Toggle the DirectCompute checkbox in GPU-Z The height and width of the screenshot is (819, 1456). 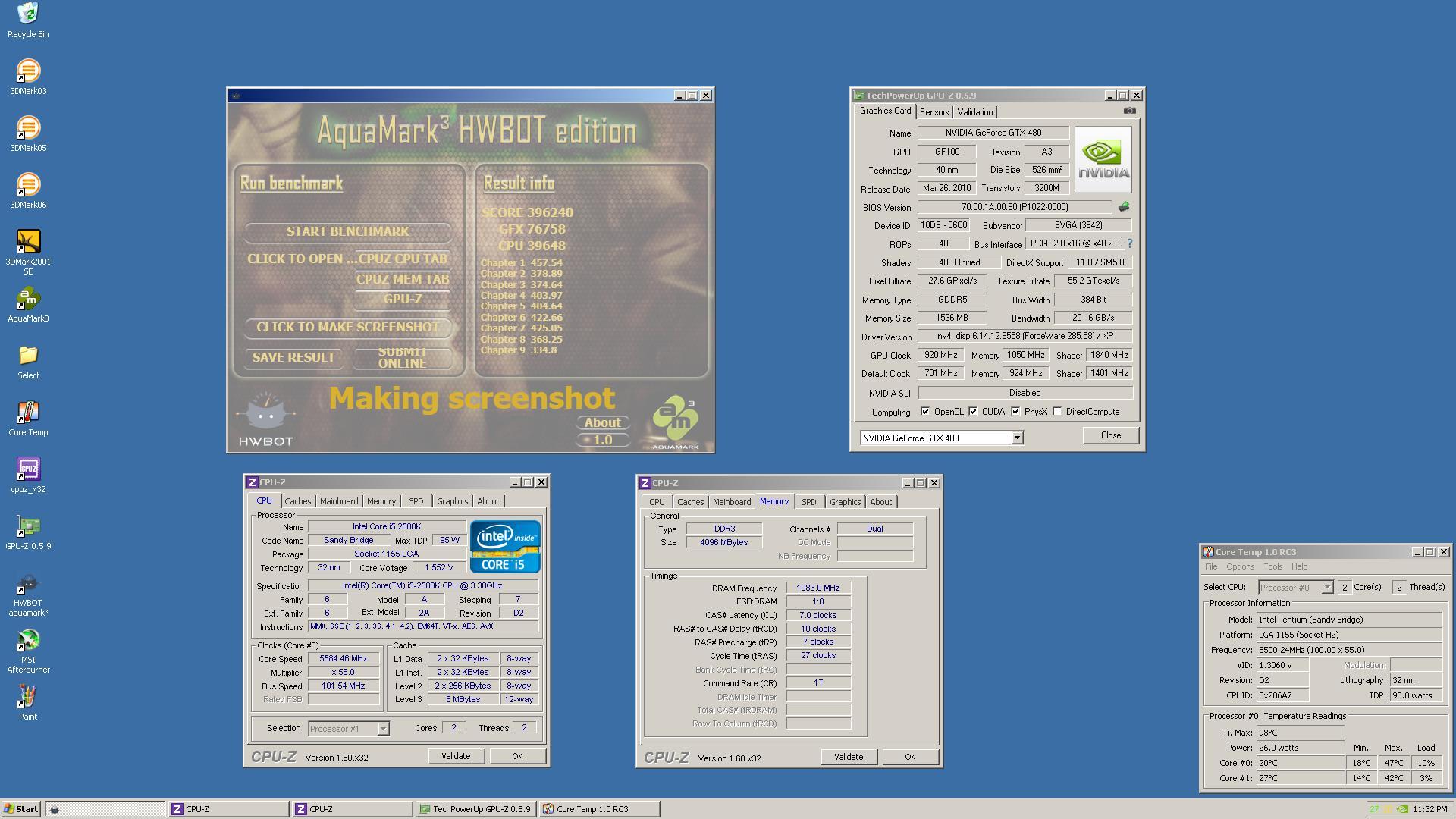(1057, 412)
